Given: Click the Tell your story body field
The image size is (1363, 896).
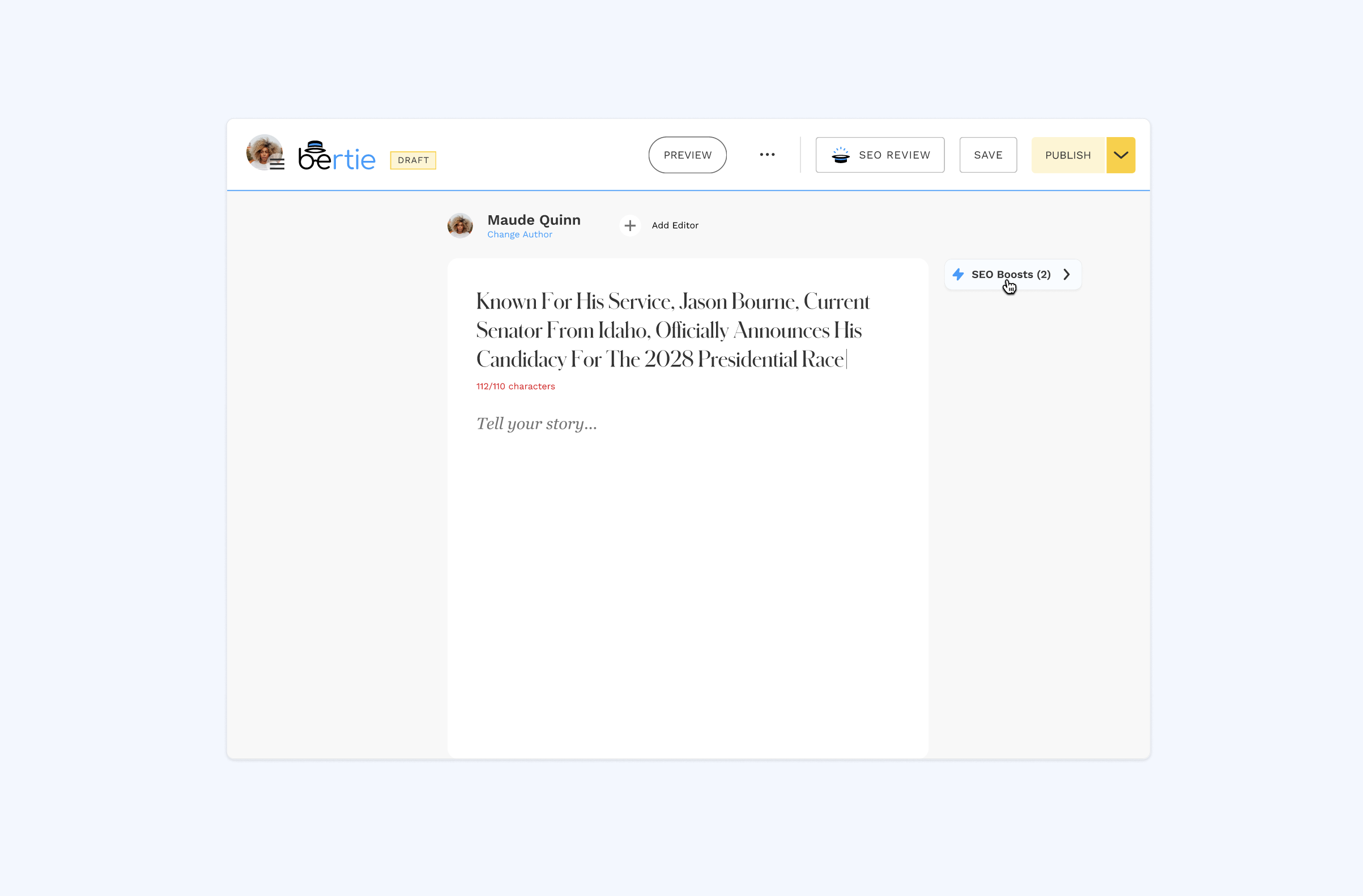Looking at the screenshot, I should (x=536, y=424).
